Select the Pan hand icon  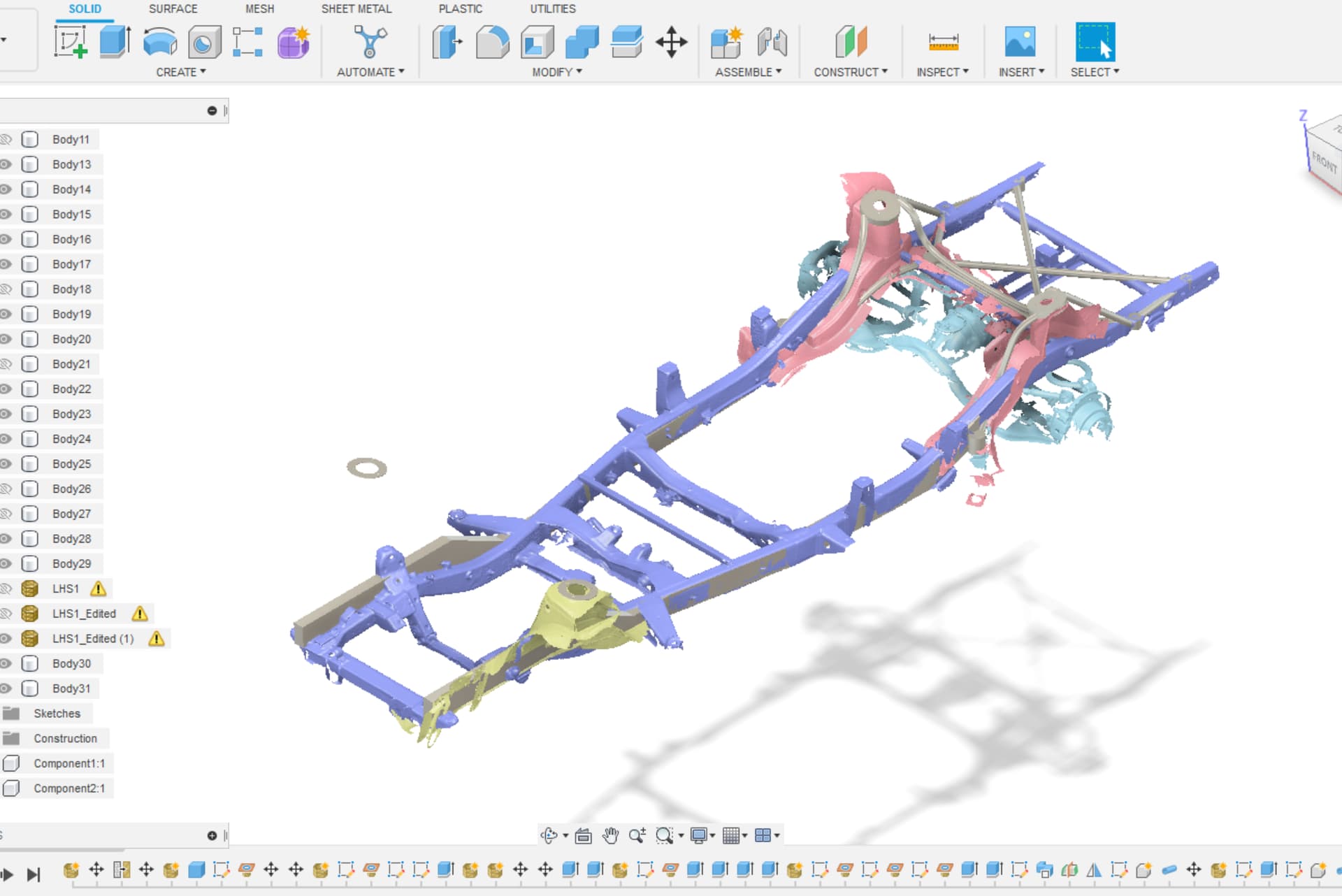(x=610, y=835)
